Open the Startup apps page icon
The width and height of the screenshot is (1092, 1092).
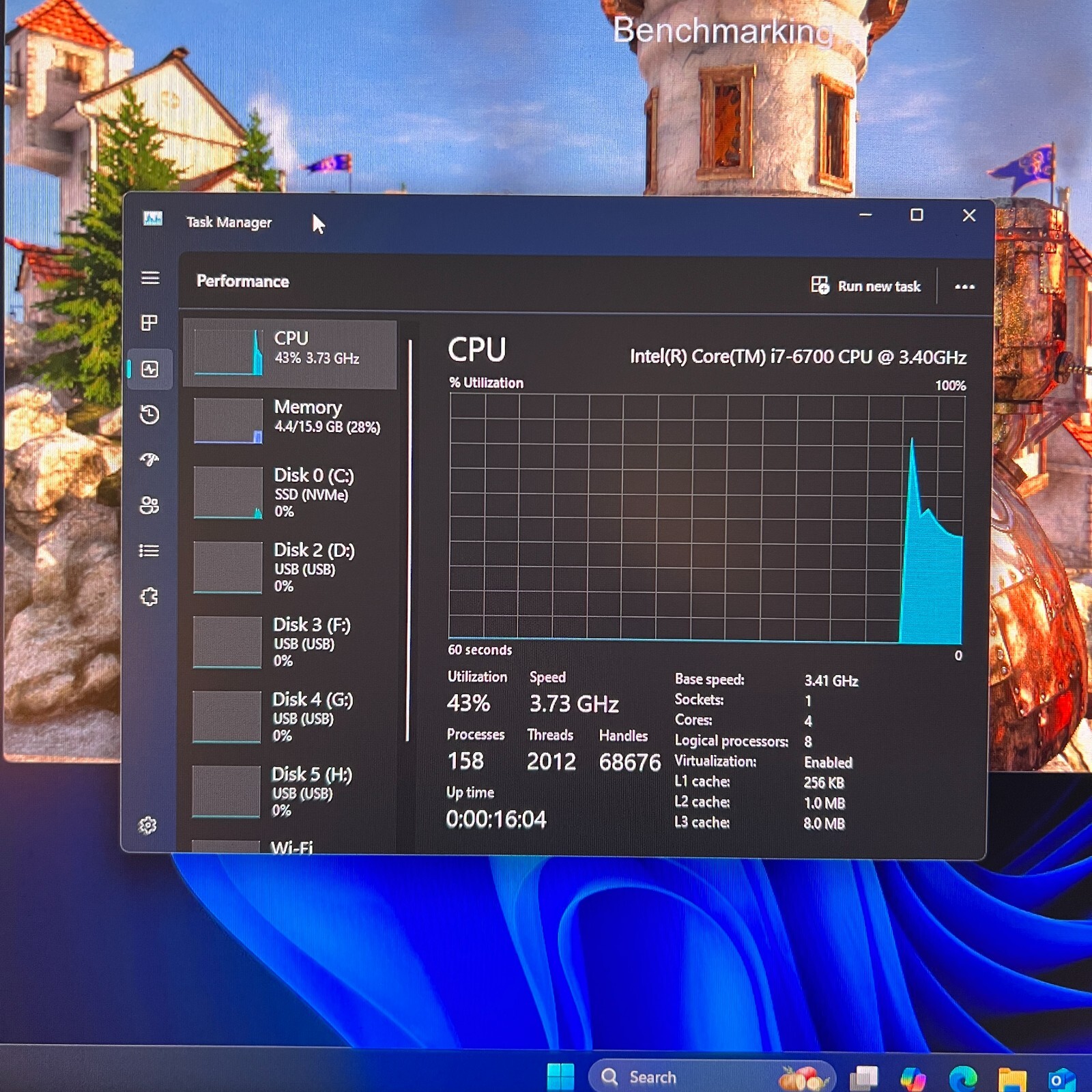[149, 460]
